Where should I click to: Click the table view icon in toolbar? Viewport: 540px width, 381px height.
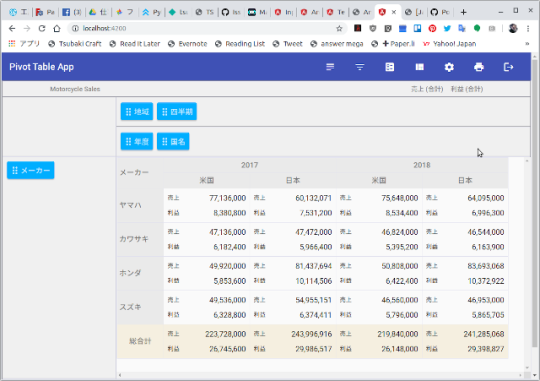419,67
